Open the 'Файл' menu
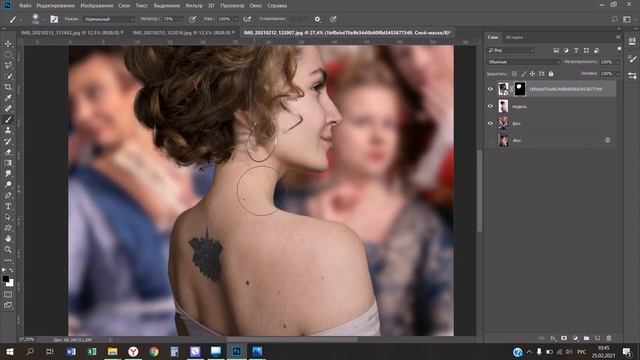The width and height of the screenshot is (640, 360). 25,6
